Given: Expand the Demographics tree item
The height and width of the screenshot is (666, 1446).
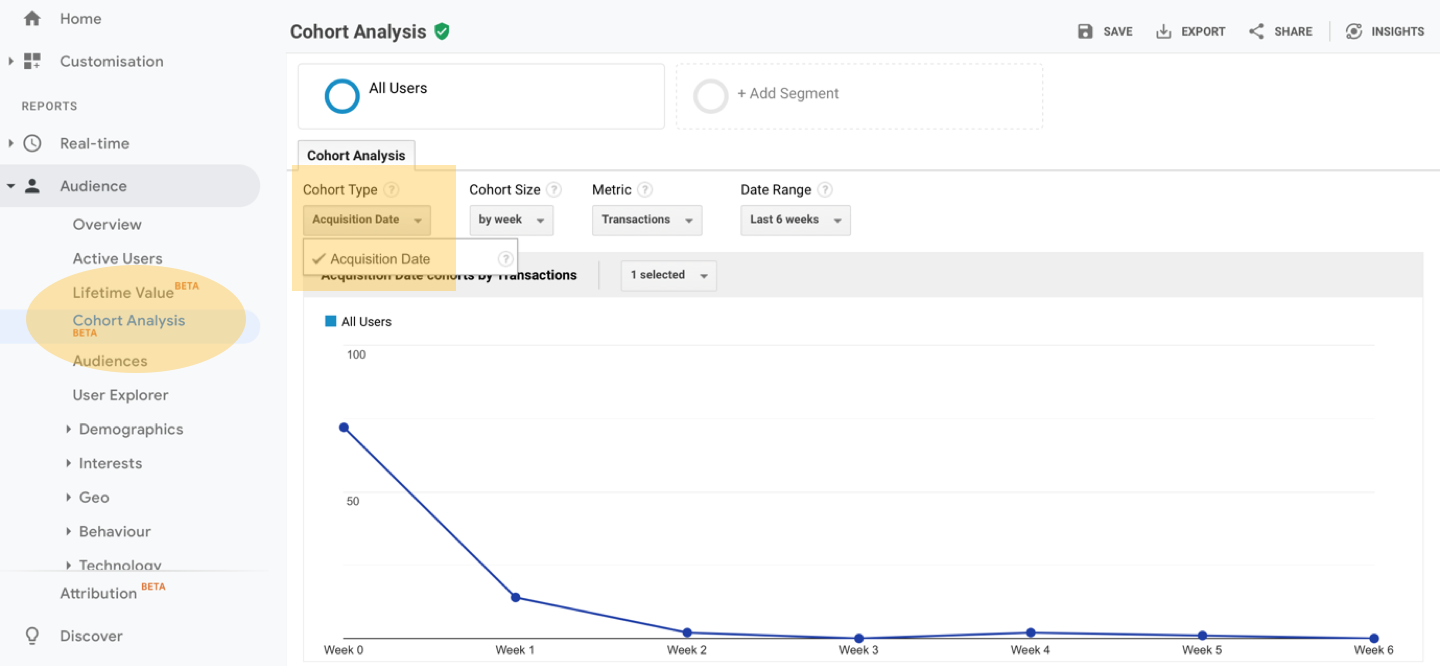Looking at the screenshot, I should tap(69, 429).
